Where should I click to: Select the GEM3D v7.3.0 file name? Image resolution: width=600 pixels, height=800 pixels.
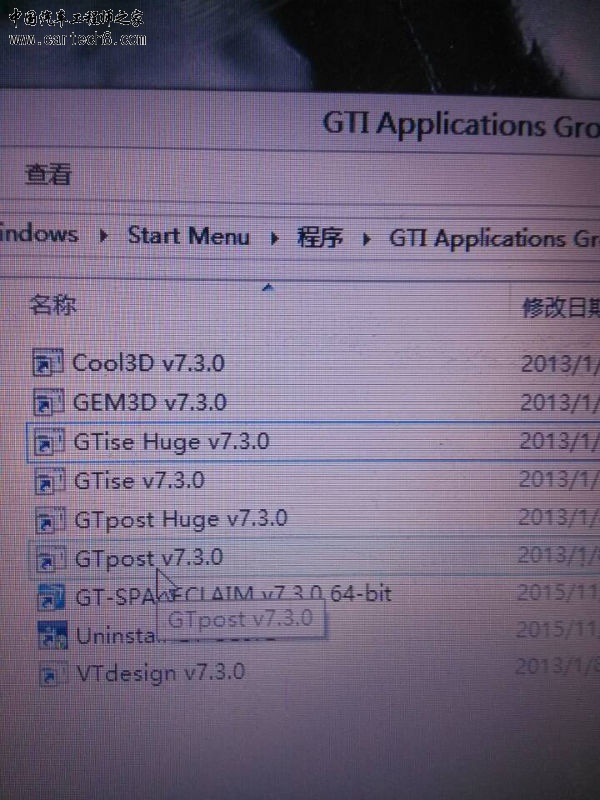point(150,402)
